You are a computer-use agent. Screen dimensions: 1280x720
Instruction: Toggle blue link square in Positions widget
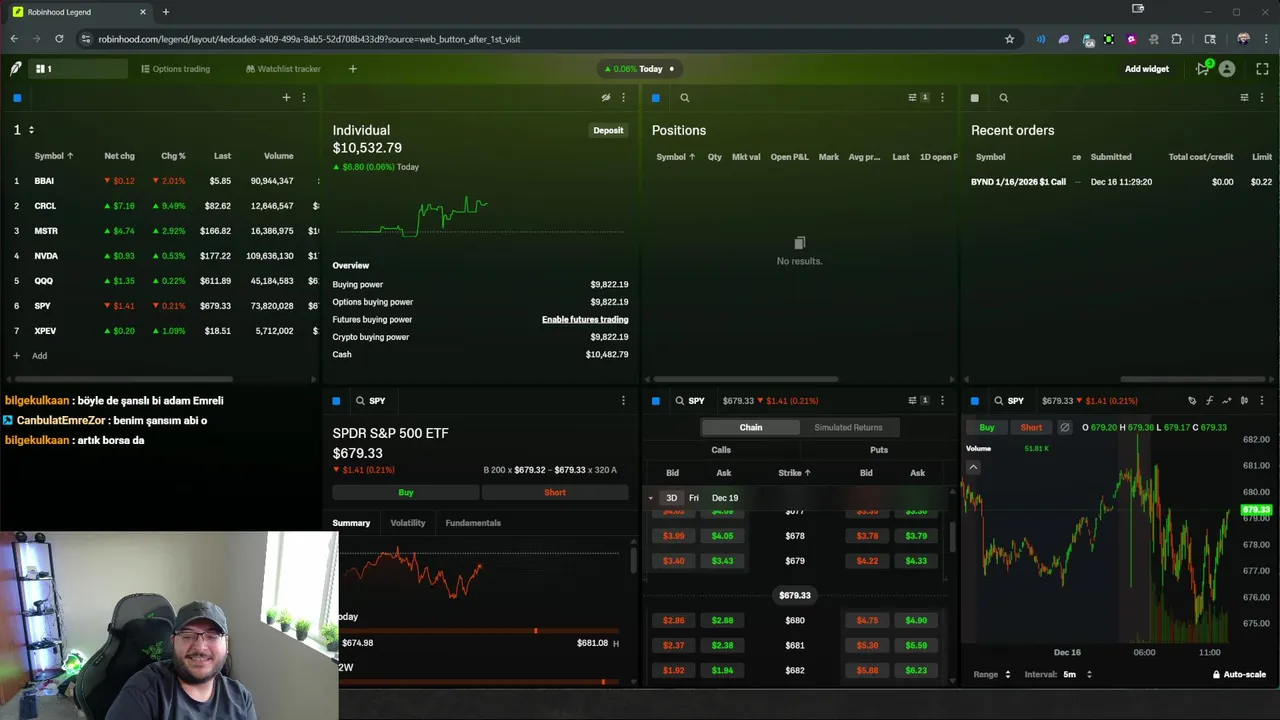tap(656, 98)
